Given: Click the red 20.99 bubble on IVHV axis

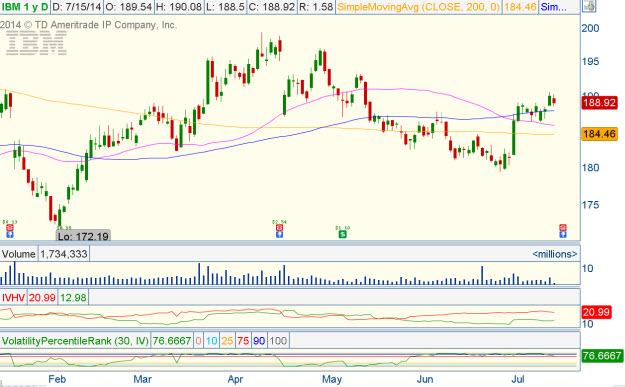Looking at the screenshot, I should click(x=596, y=312).
